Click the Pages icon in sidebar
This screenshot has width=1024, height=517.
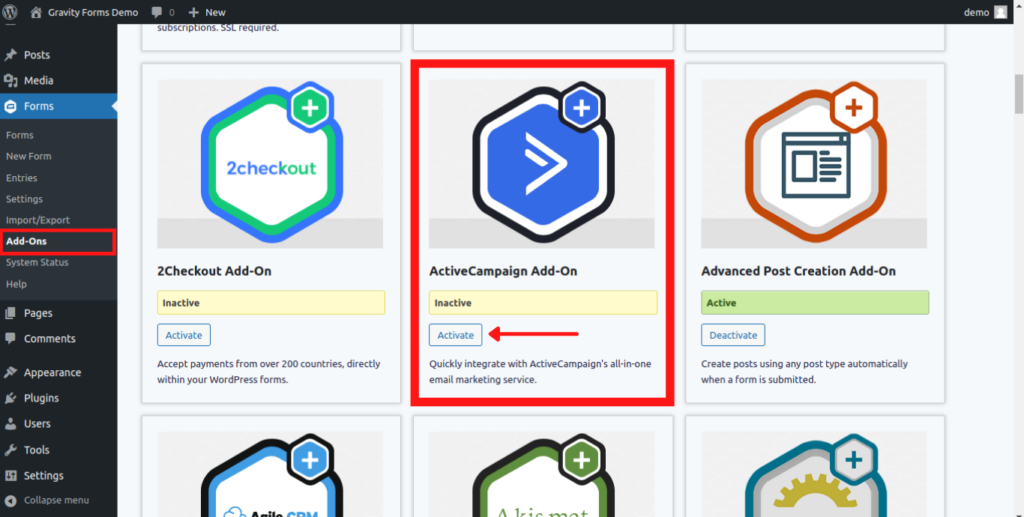point(10,313)
